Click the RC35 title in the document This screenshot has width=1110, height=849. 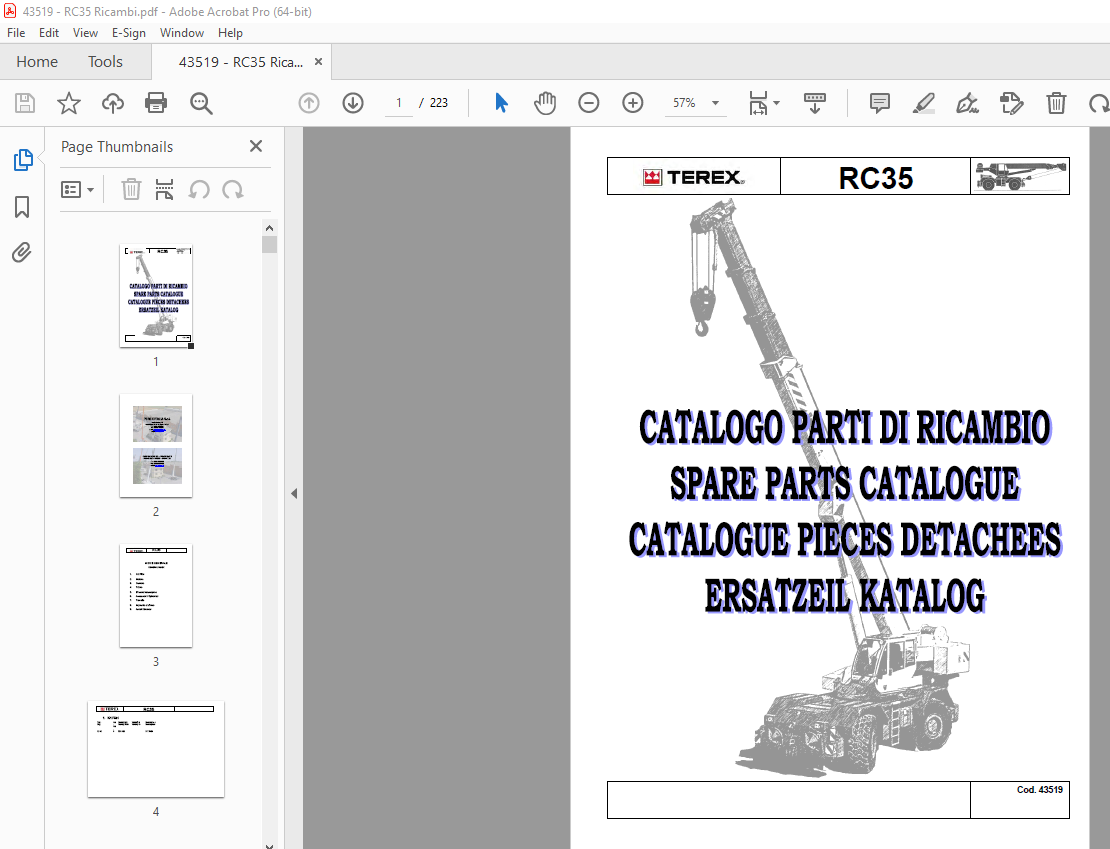[x=876, y=178]
